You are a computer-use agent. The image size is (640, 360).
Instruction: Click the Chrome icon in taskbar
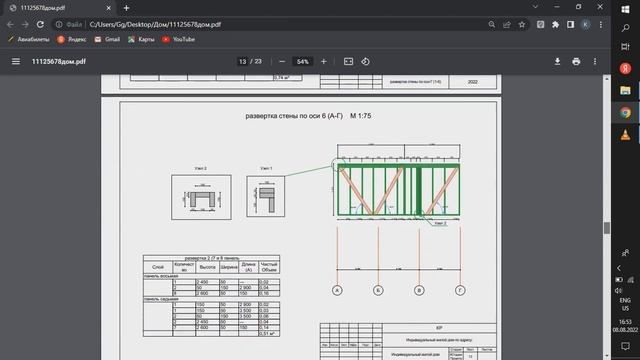[625, 112]
